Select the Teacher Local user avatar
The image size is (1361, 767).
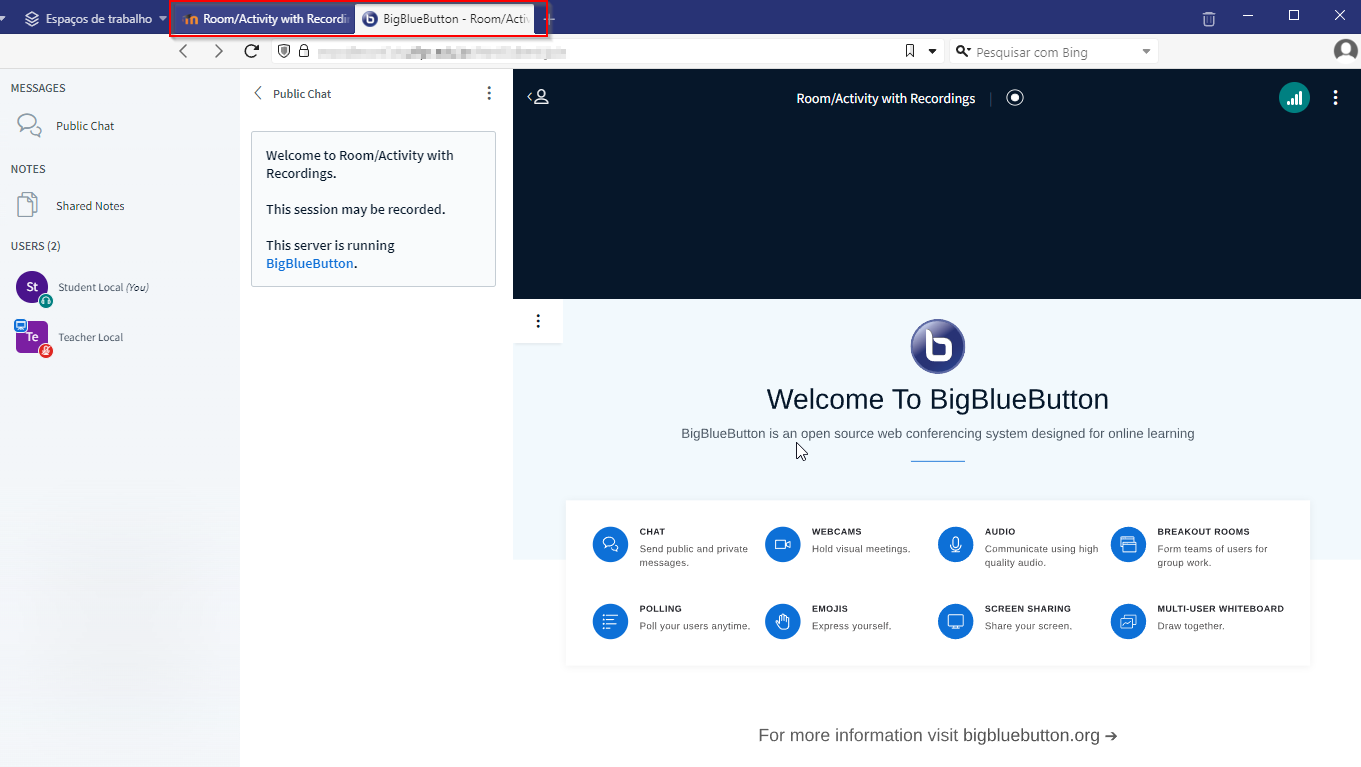click(x=32, y=337)
